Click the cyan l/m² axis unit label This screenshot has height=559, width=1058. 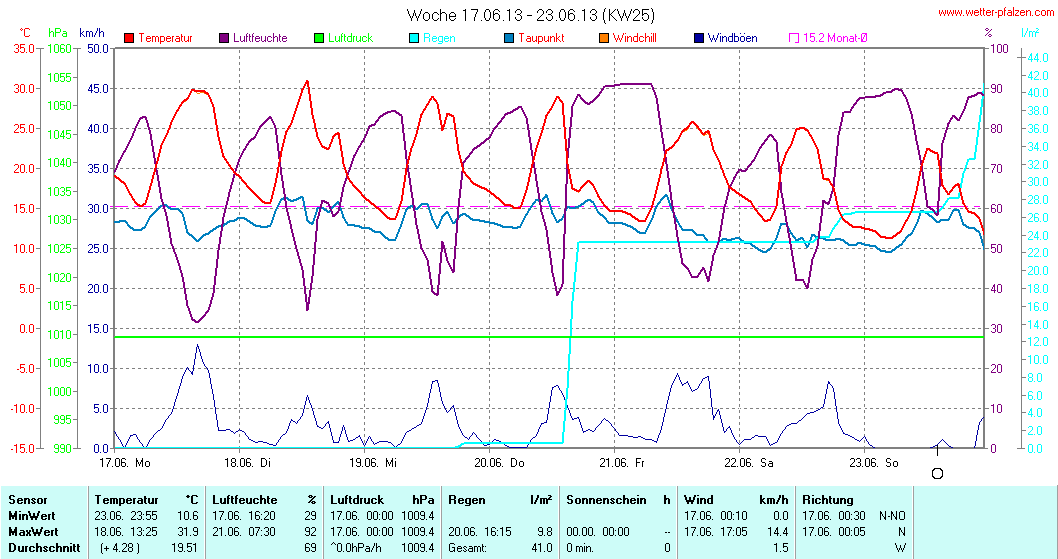pos(1030,32)
